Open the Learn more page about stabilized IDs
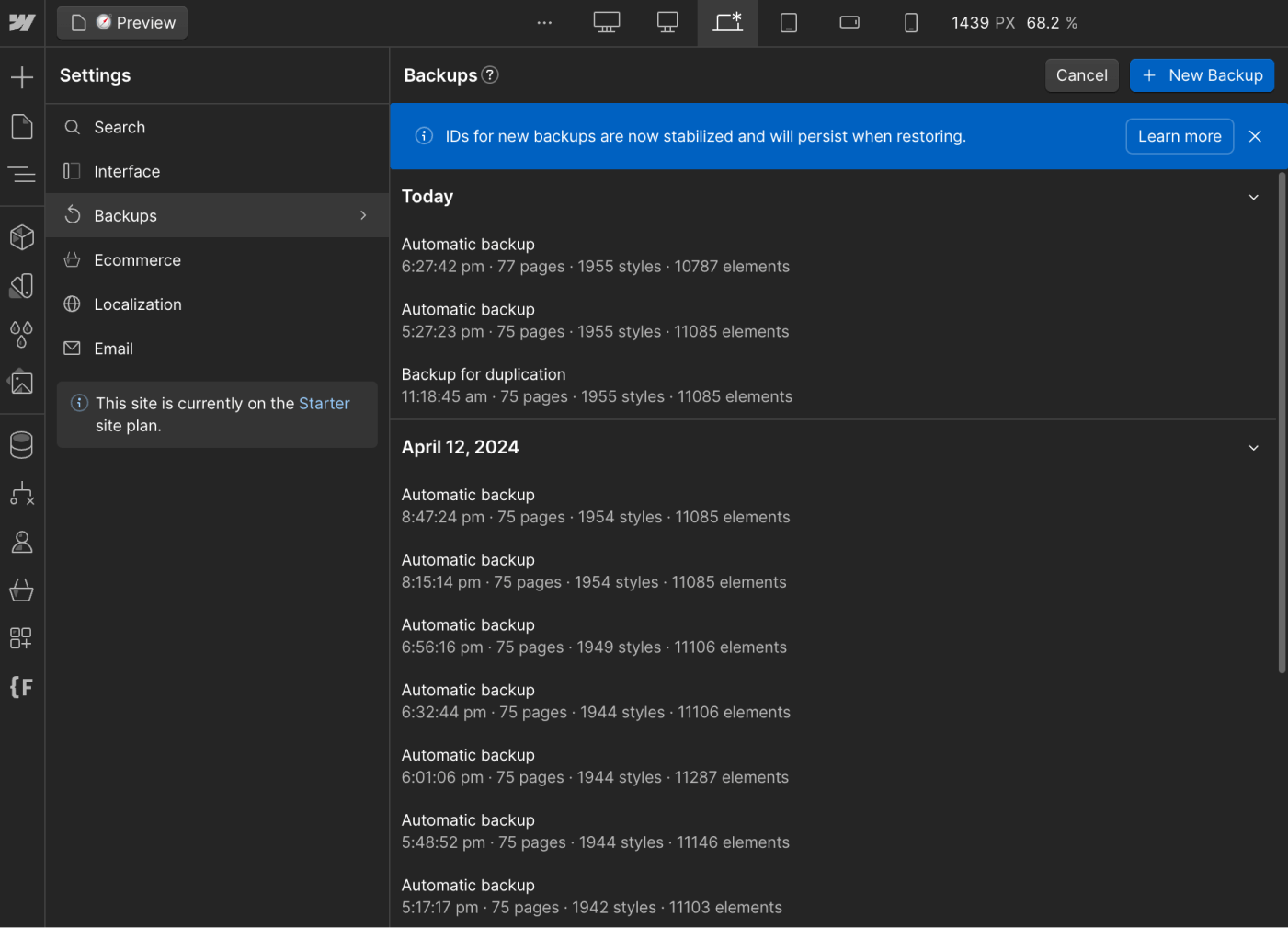Image resolution: width=1288 pixels, height=928 pixels. (1180, 135)
